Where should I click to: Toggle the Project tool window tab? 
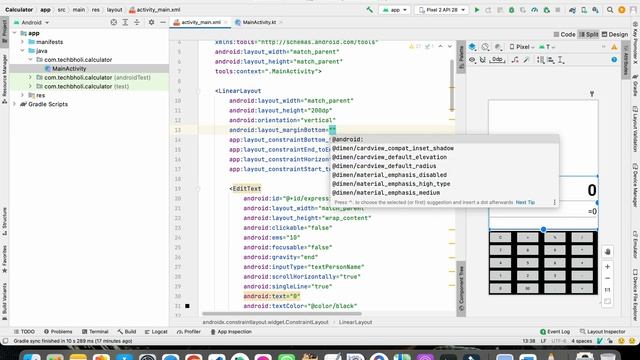click(4, 31)
